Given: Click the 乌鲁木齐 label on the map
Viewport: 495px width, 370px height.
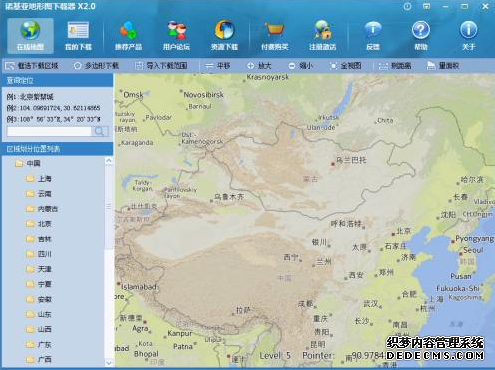Looking at the screenshot, I should (229, 197).
